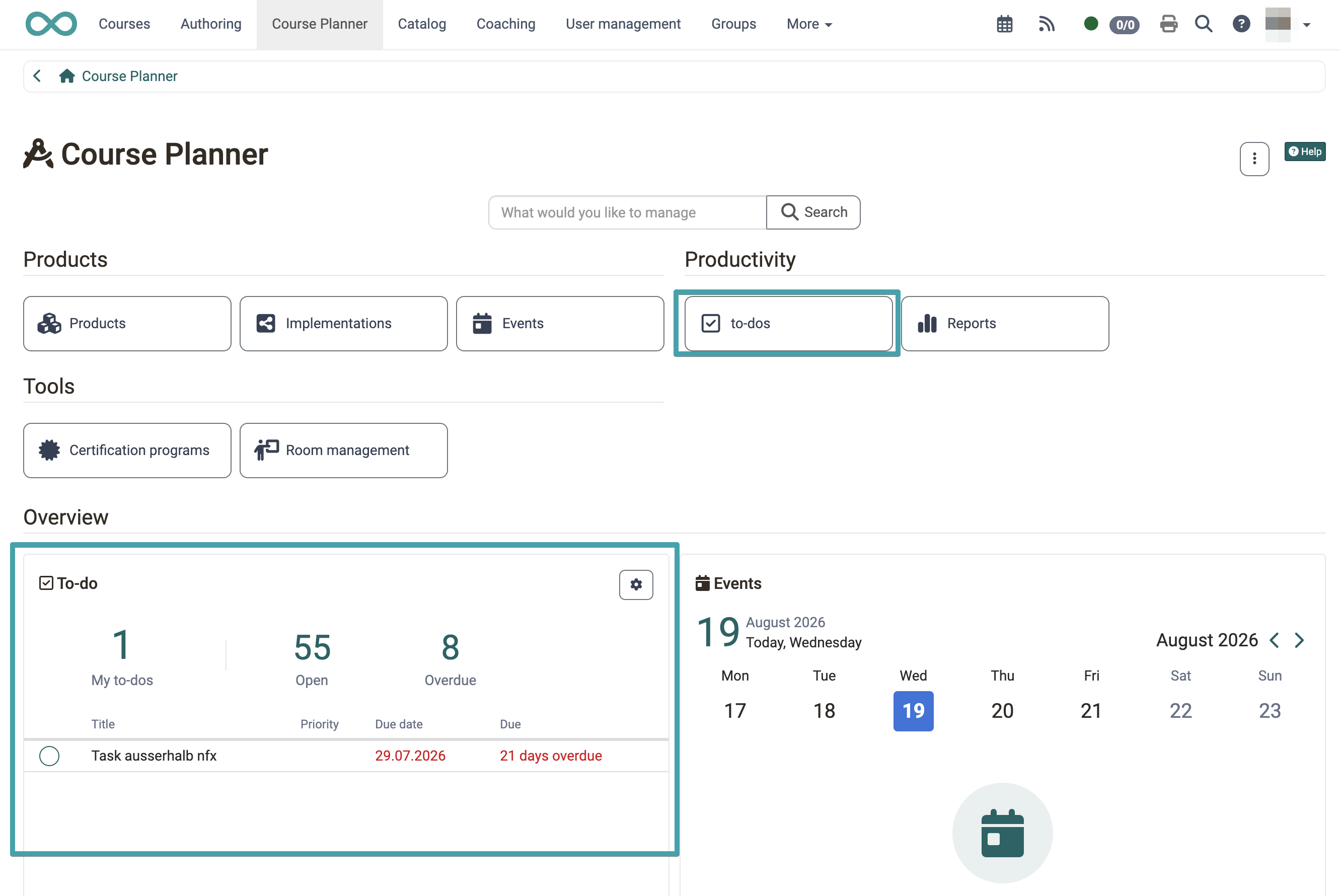Focus the 'What would you like to manage' field
The width and height of the screenshot is (1340, 896).
click(627, 212)
